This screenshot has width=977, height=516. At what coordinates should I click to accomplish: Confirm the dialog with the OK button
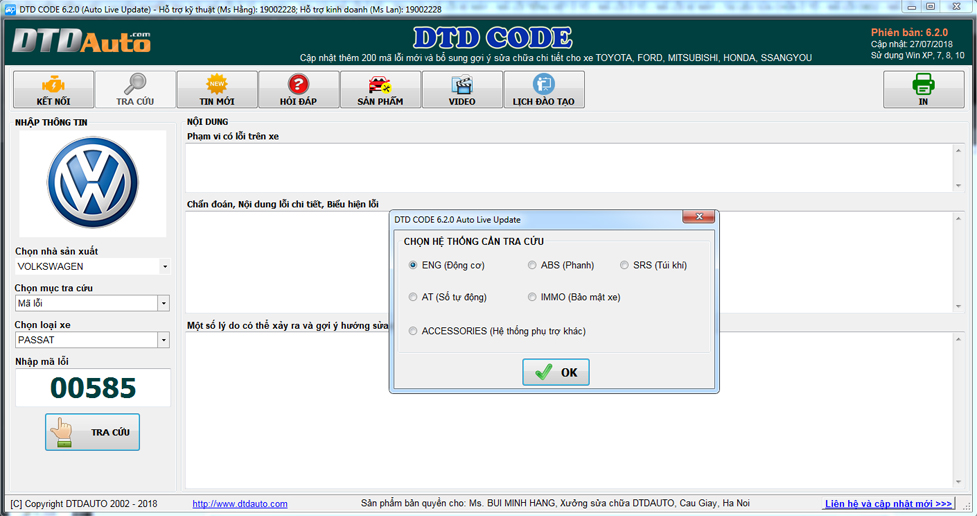tap(556, 372)
